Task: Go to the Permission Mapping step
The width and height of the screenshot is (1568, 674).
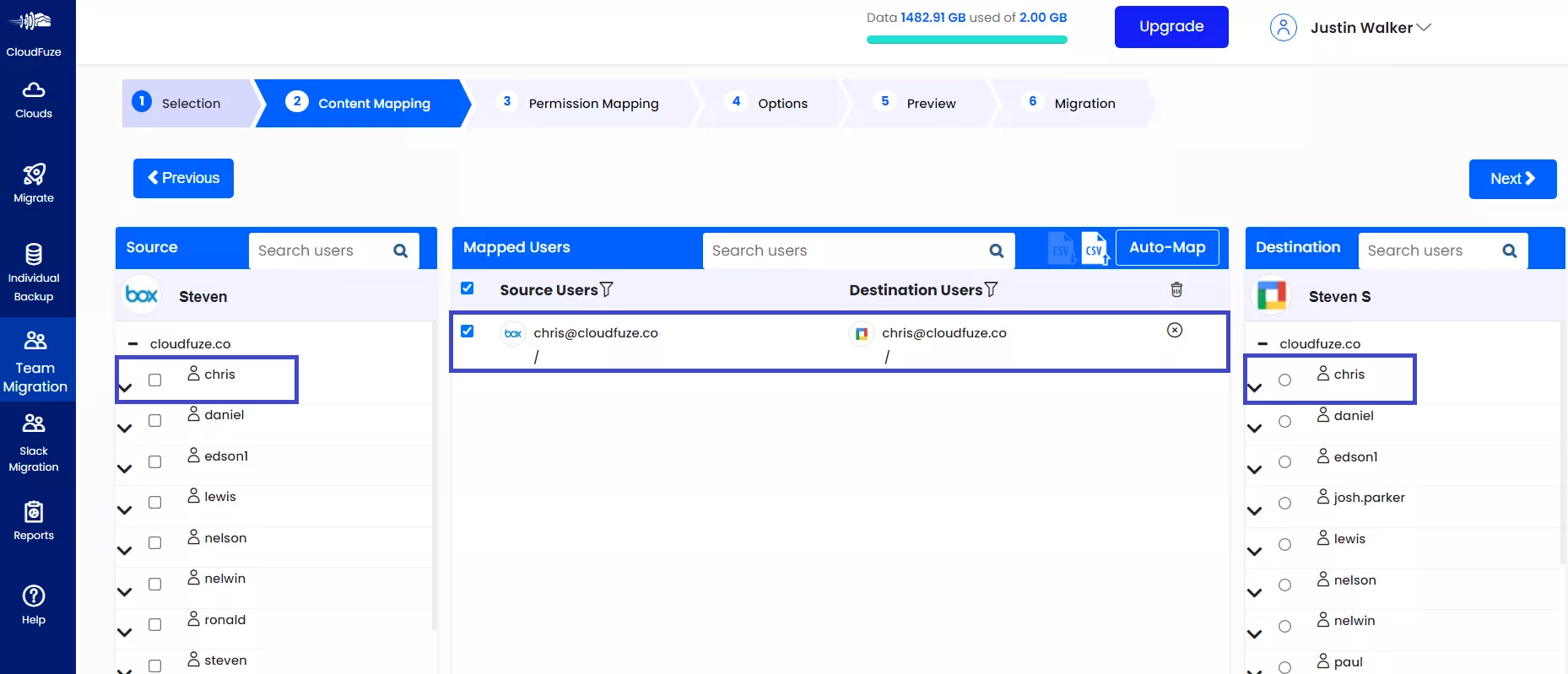Action: [582, 103]
